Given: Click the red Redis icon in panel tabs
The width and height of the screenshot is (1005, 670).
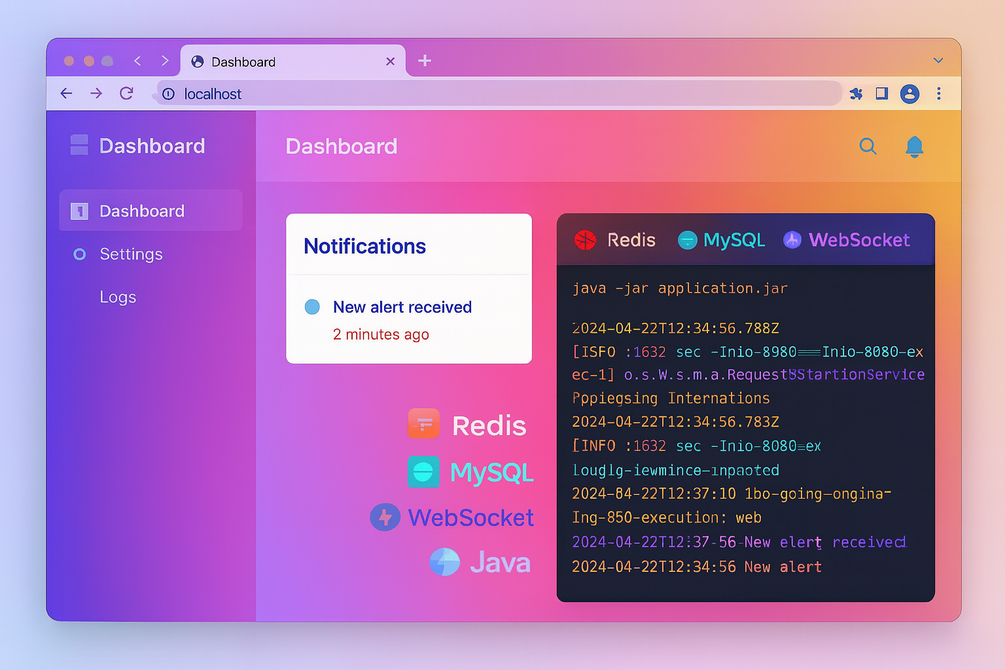Looking at the screenshot, I should (585, 240).
